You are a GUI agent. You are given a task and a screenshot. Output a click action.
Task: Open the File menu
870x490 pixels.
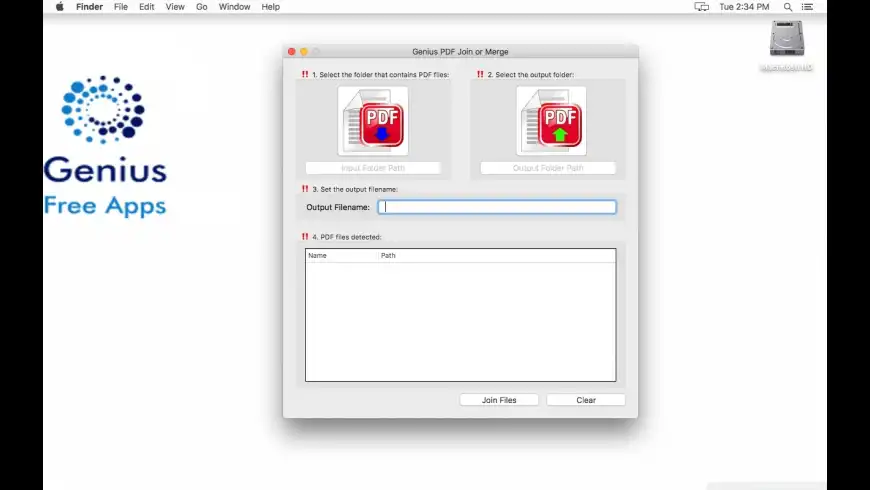pos(120,7)
